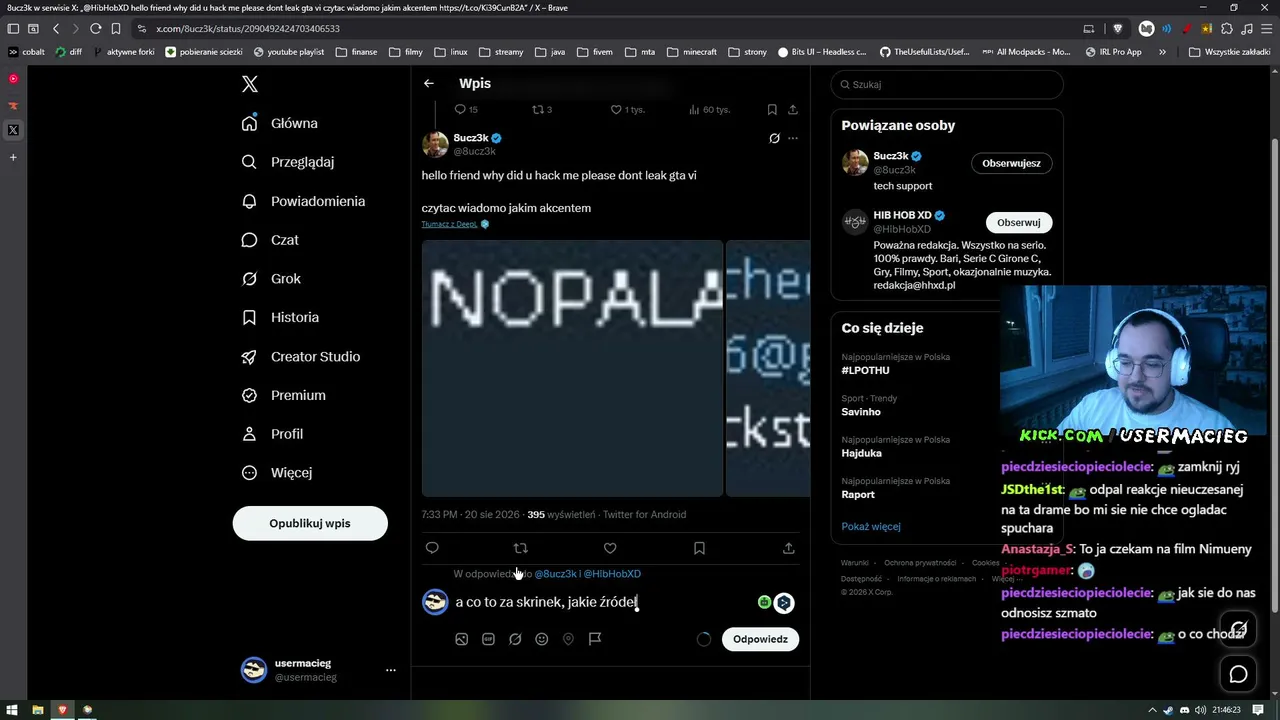Click the Tłumacz z DeepL link

tap(449, 224)
